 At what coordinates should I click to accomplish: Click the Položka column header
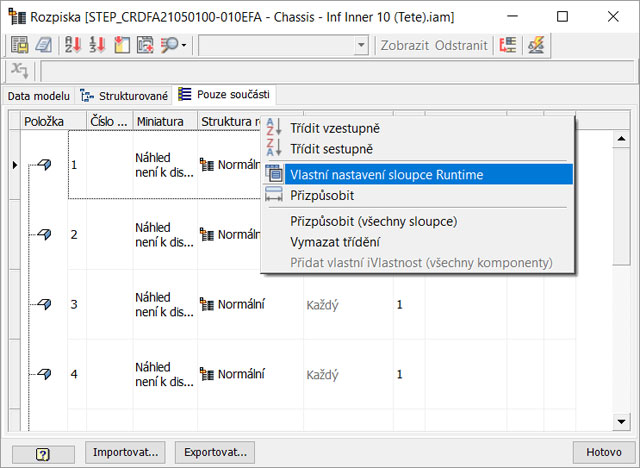point(53,121)
